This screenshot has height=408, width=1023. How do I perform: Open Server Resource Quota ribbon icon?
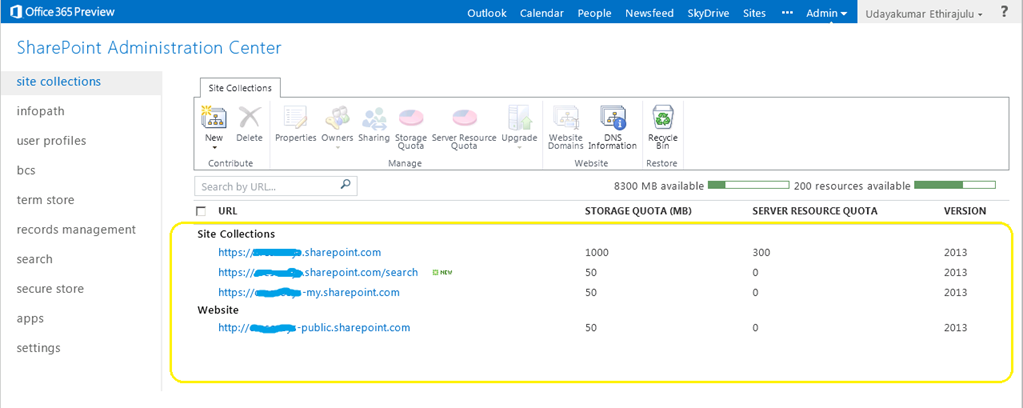(x=464, y=118)
